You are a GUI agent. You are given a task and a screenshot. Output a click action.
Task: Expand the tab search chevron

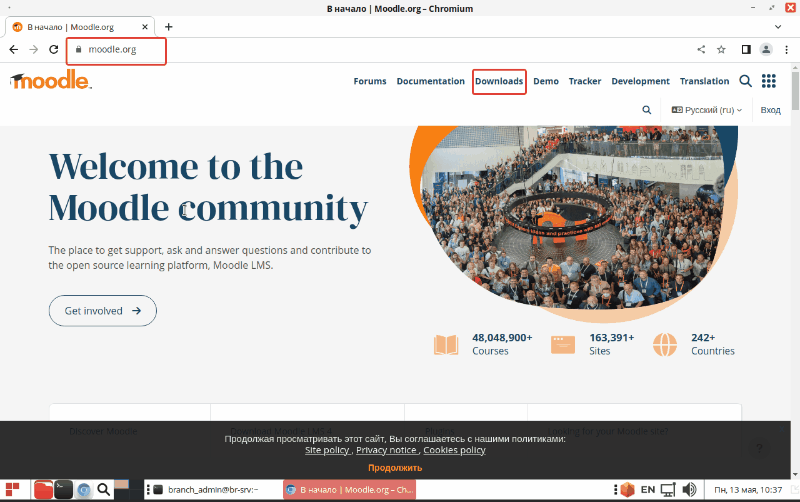778,27
